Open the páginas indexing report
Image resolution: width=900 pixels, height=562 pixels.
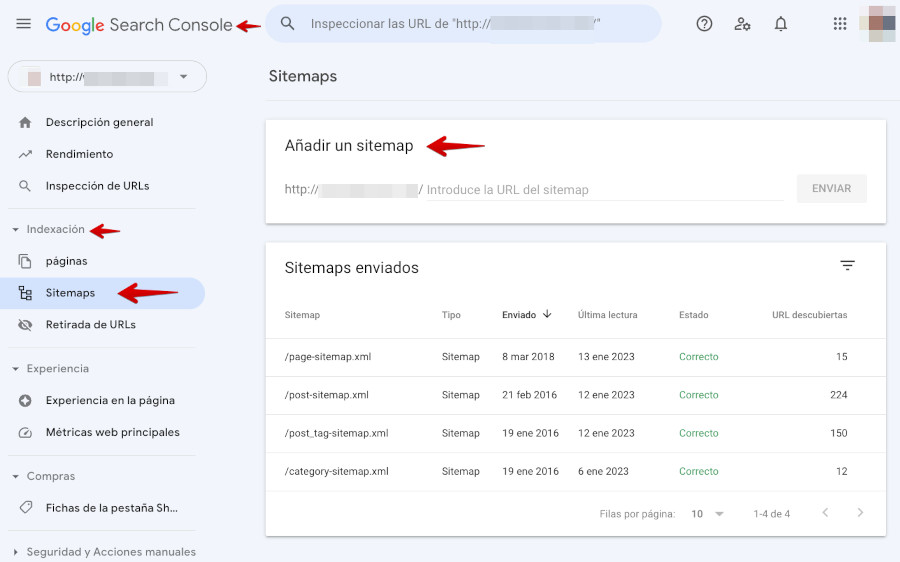pos(67,261)
